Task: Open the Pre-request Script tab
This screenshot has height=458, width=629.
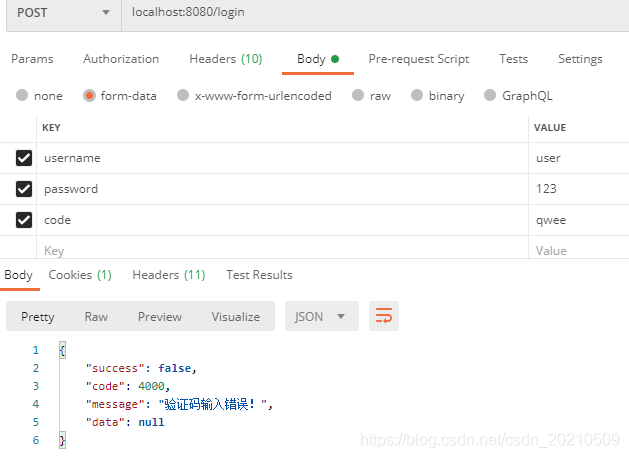Action: tap(419, 59)
